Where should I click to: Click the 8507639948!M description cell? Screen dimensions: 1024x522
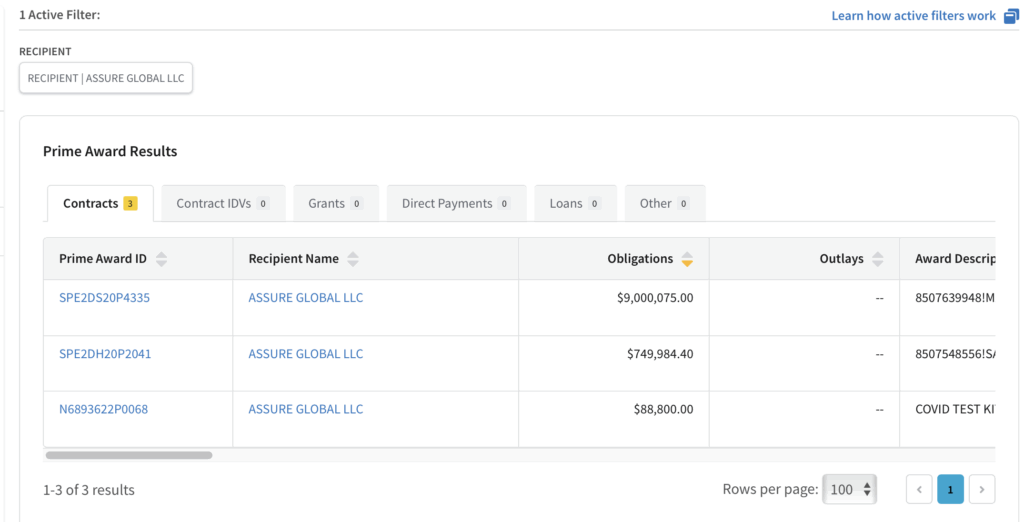click(948, 308)
